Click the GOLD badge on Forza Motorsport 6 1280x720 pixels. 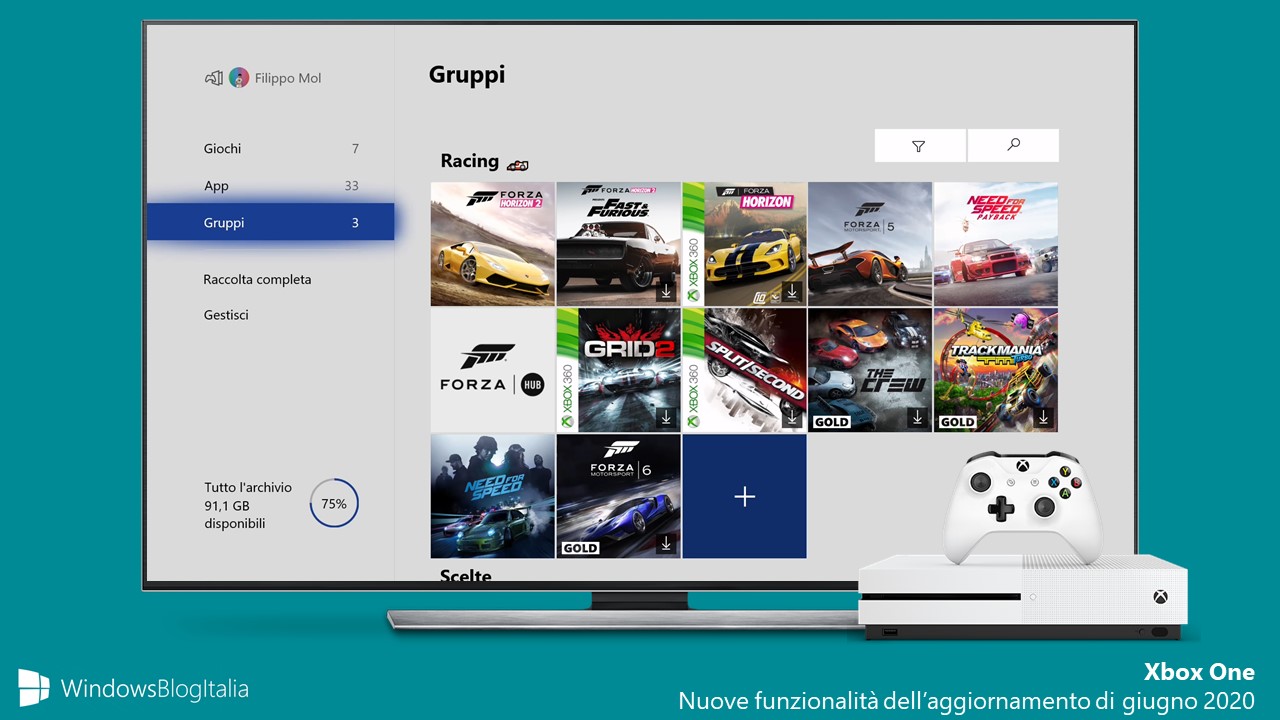point(580,548)
